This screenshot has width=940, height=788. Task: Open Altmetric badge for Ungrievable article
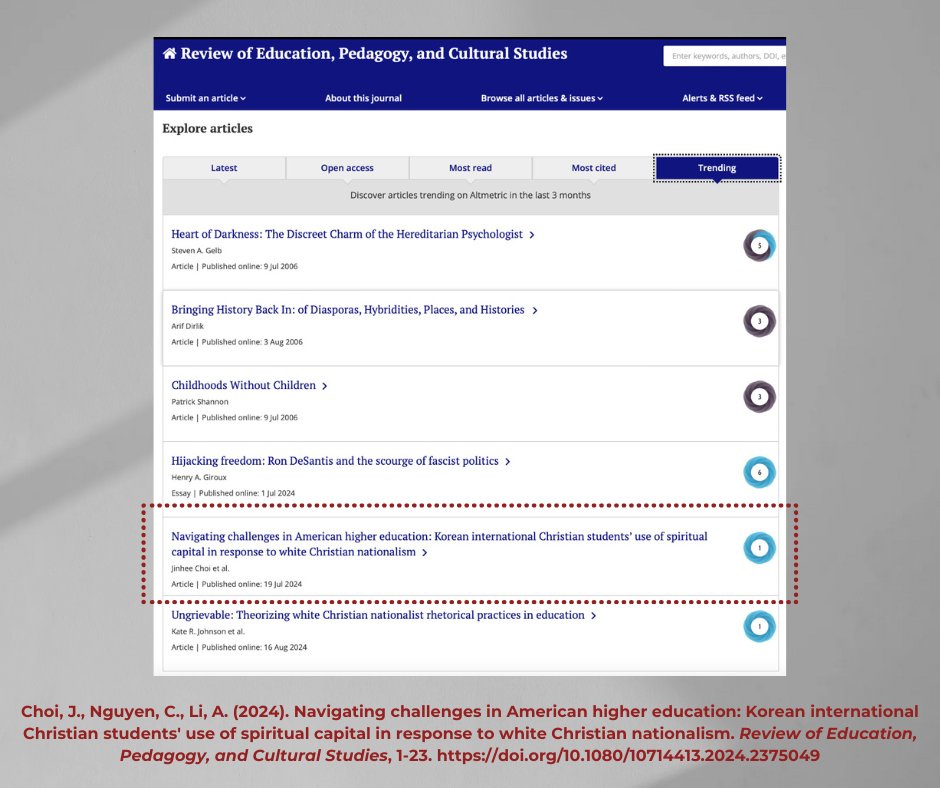760,626
